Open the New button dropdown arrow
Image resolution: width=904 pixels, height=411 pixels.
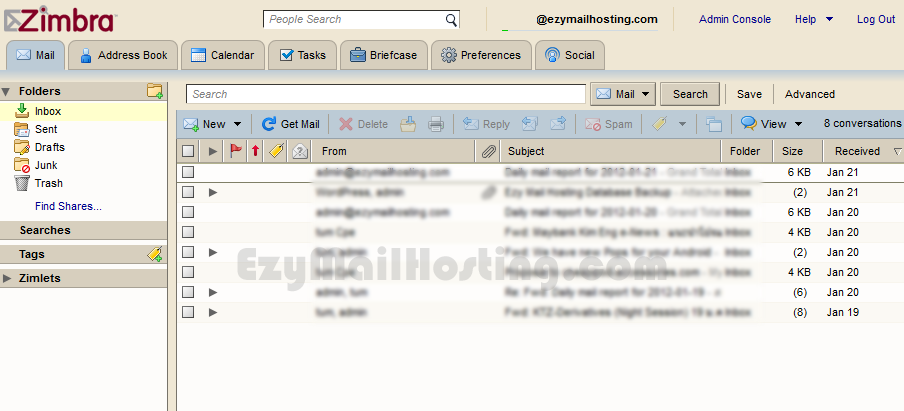click(238, 124)
